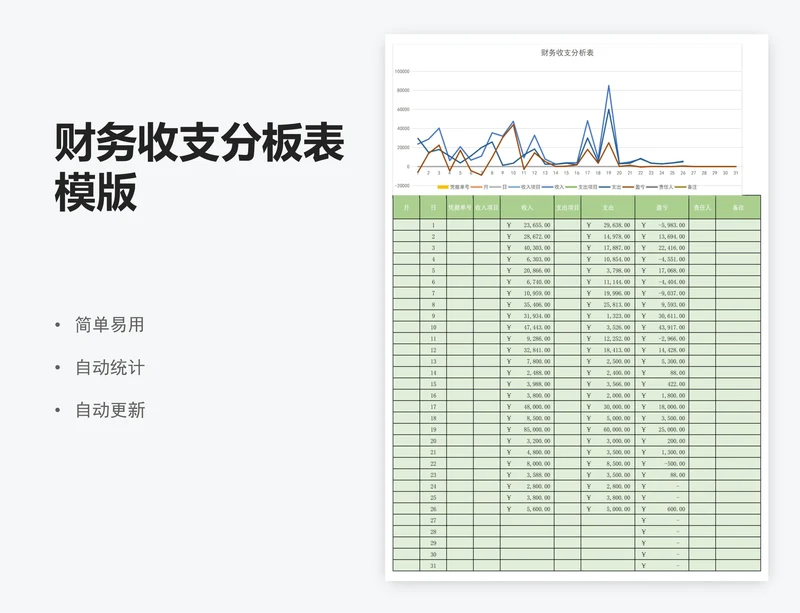This screenshot has height=613, width=800.
Task: Click the profit-loss cell -9,037.00
Action: pyautogui.click(x=662, y=293)
